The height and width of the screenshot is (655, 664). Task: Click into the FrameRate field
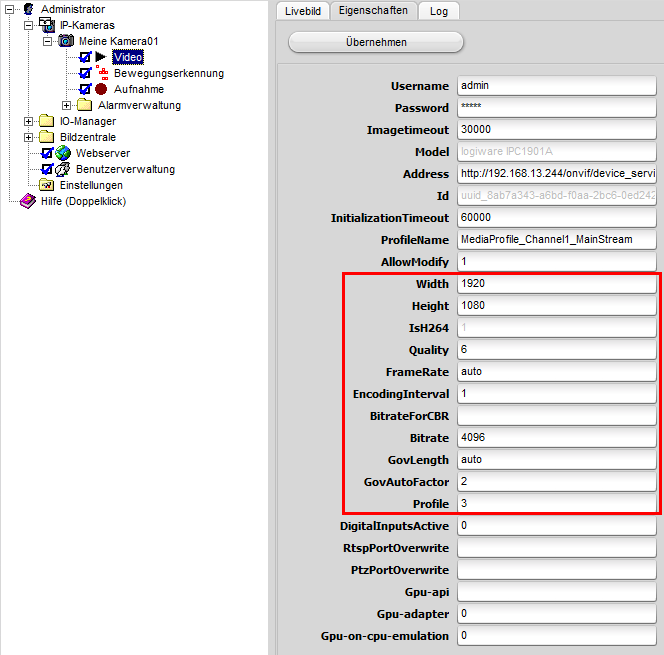coord(555,372)
